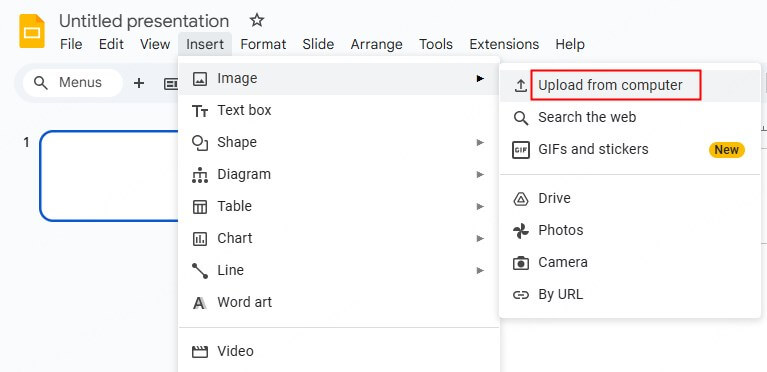Click the Search the web magnifier icon

[x=520, y=118]
